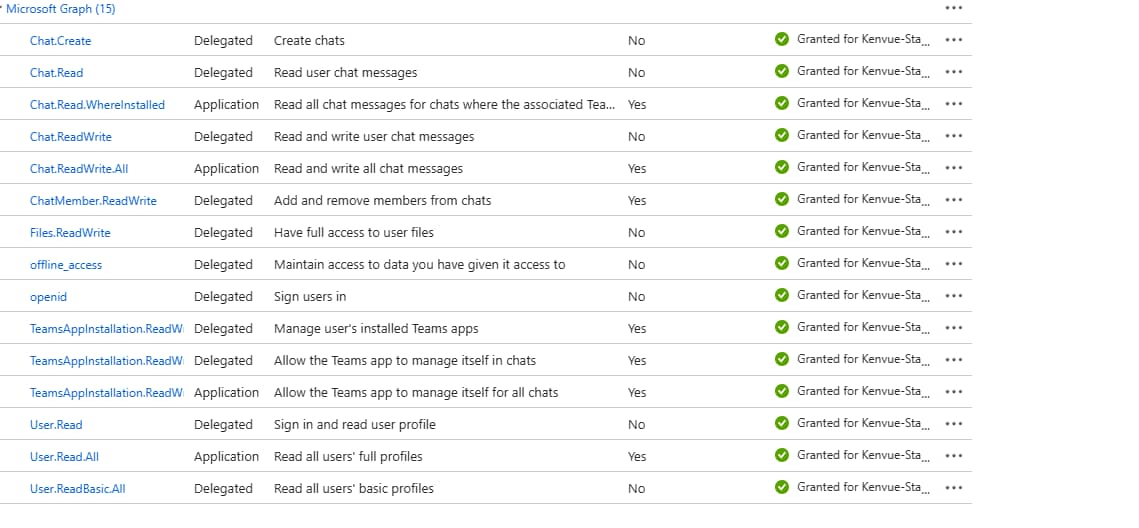Open the User.Read permission entry
The image size is (1139, 528).
point(56,425)
